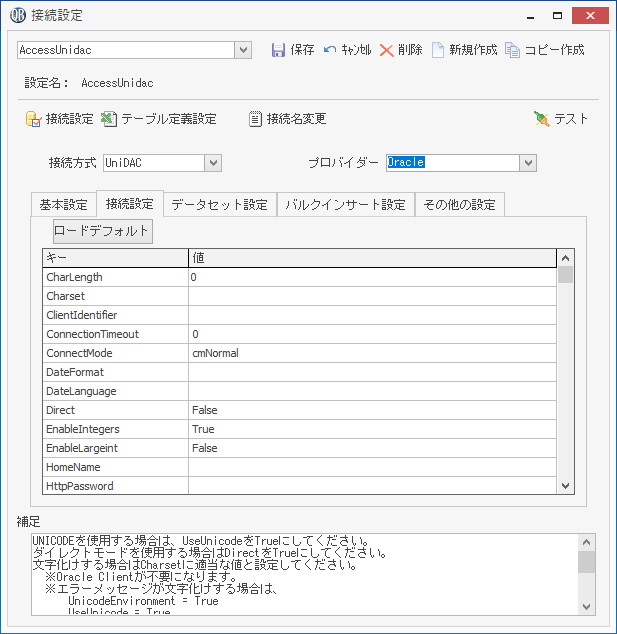617x634 pixels.
Task: Minimize the 接続設定 window
Action: coord(531,16)
